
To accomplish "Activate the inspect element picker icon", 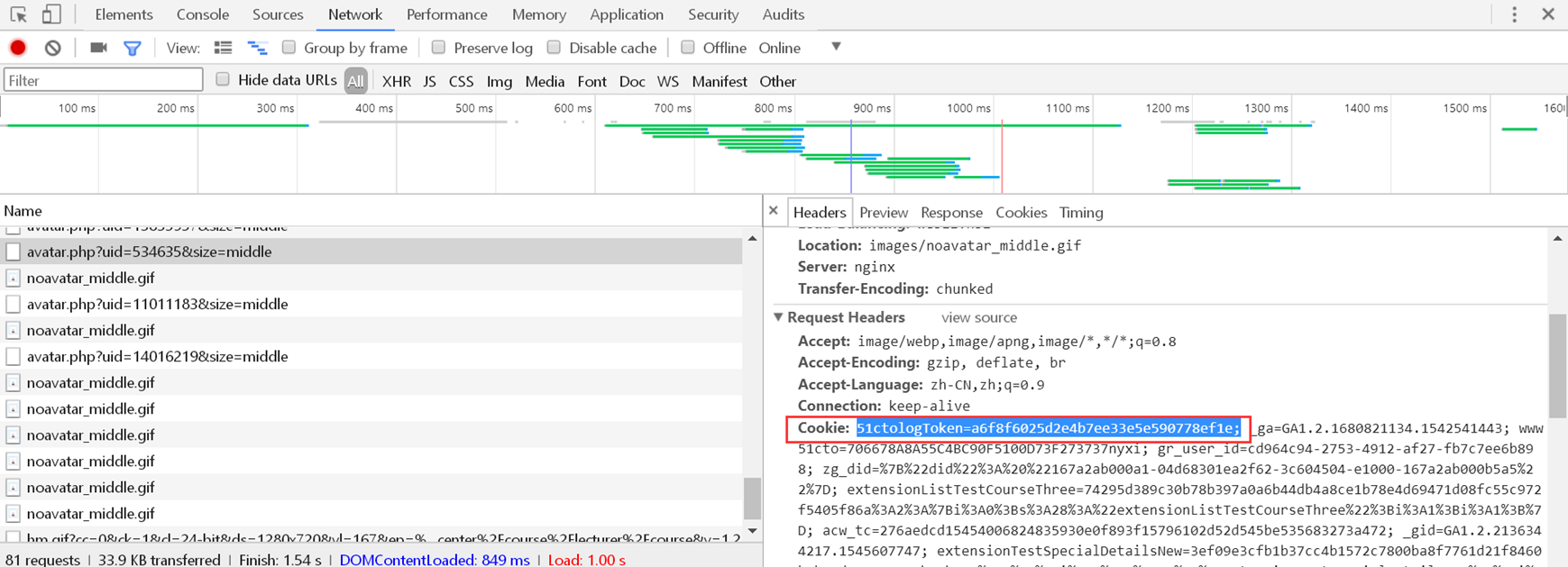I will tap(18, 14).
